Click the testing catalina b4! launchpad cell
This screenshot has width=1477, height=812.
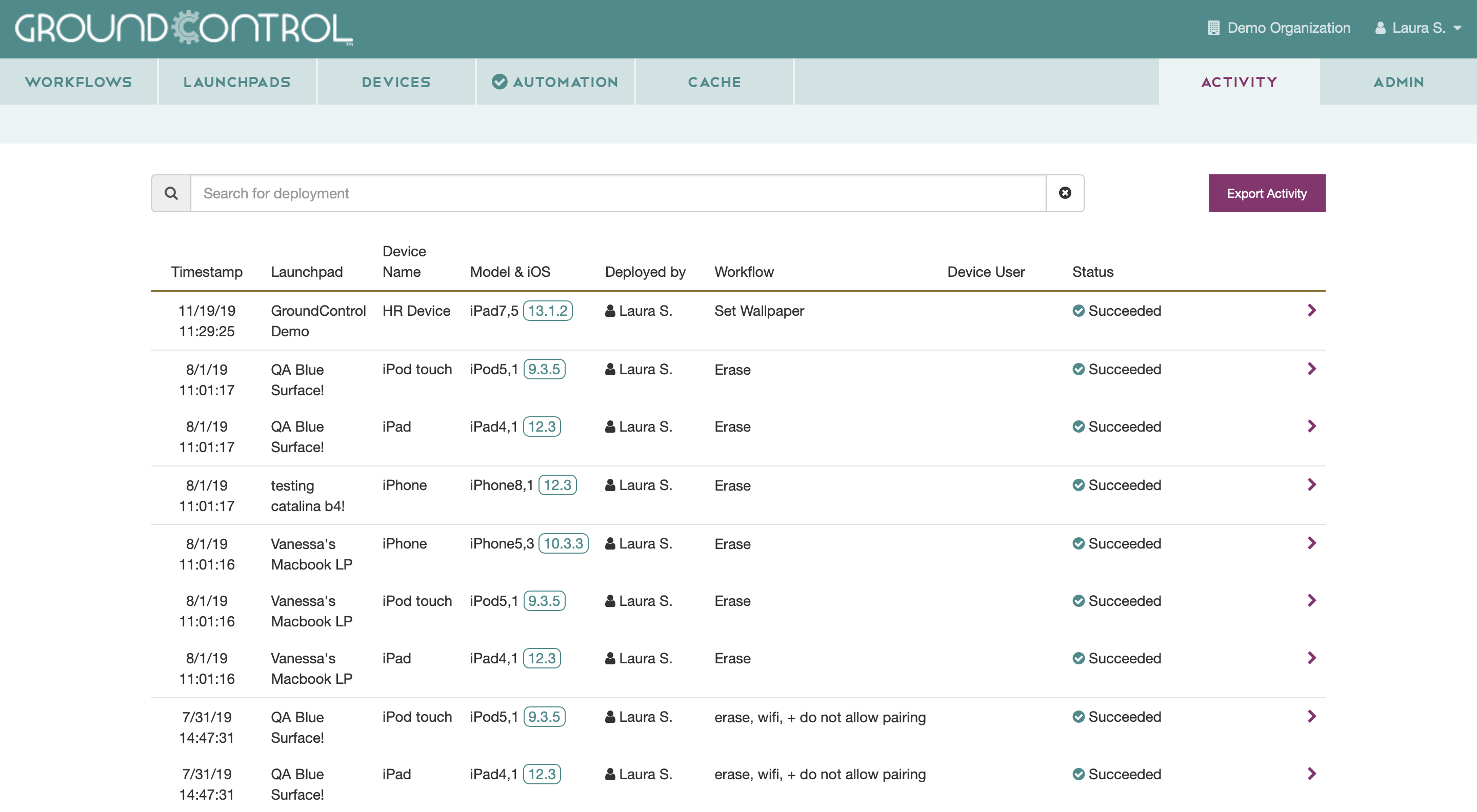tap(308, 496)
